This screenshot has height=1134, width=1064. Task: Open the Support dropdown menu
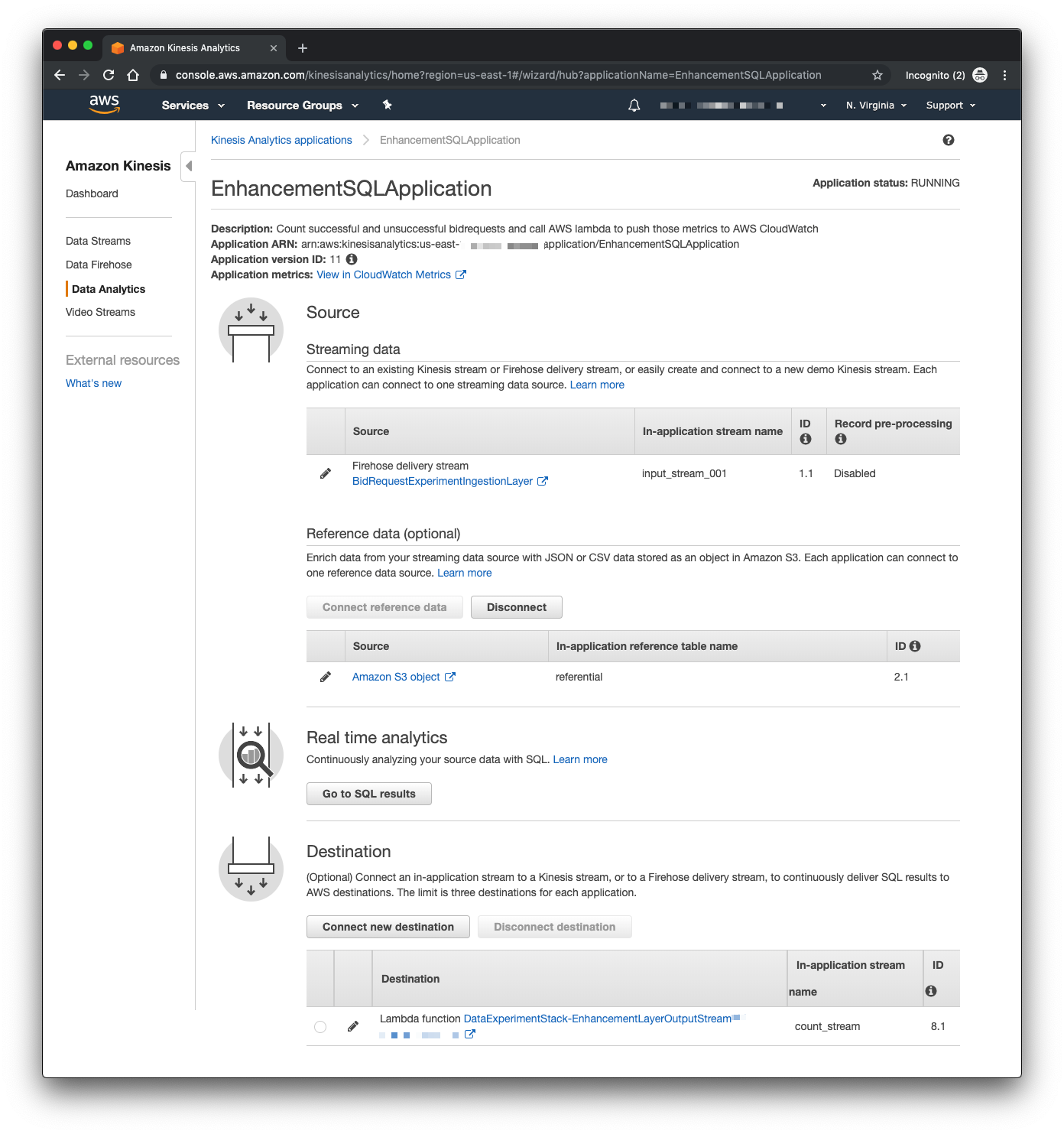(951, 106)
